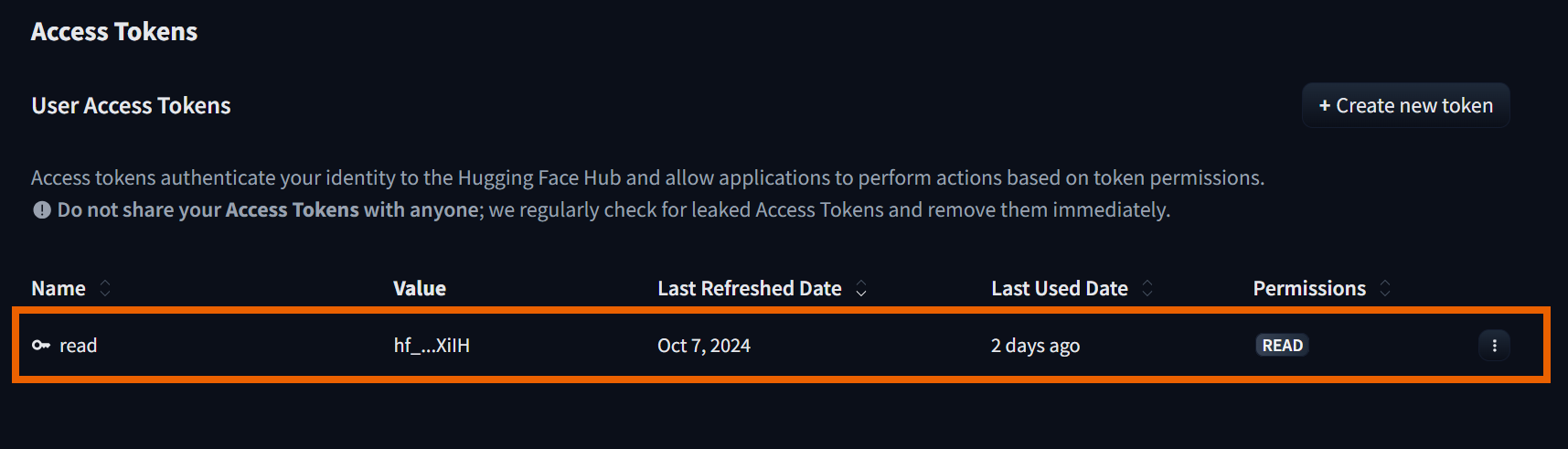Click the hf_...XilH token value
This screenshot has width=1568, height=449.
coord(432,346)
